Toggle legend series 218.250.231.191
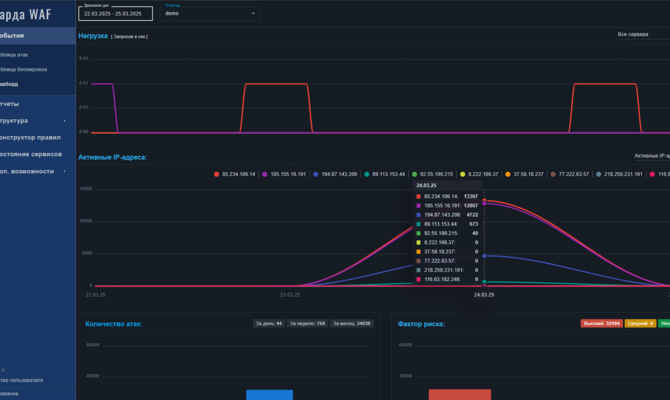The height and width of the screenshot is (400, 670). 619,174
